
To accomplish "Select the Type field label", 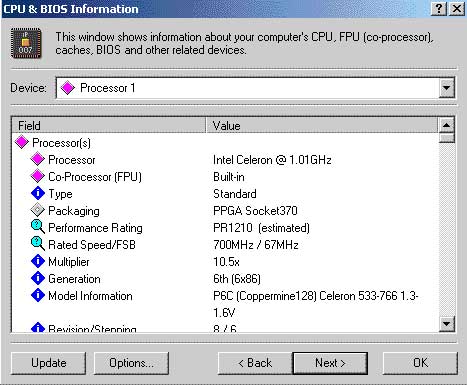I will coord(60,194).
